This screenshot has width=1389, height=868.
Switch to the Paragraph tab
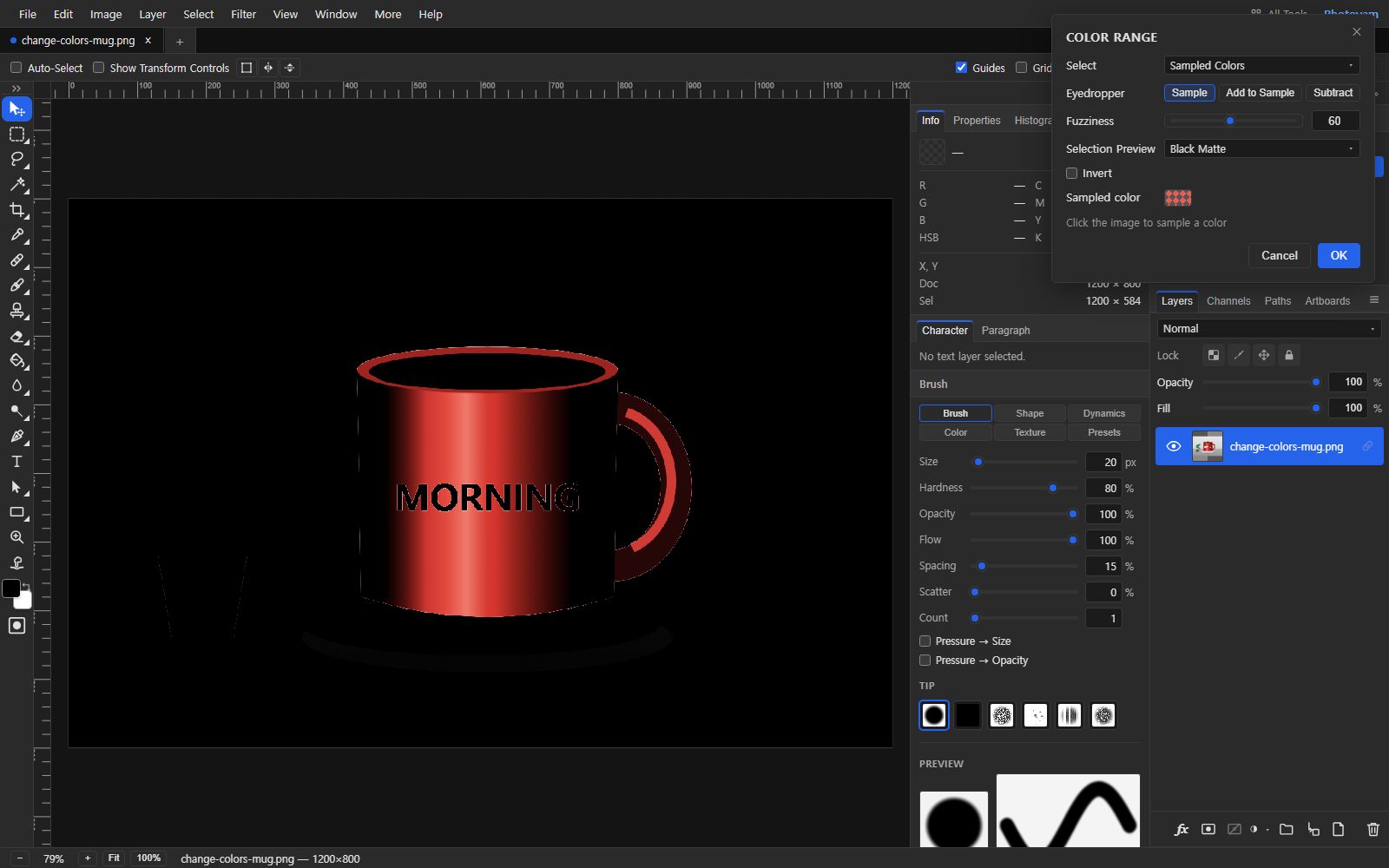(x=1005, y=331)
